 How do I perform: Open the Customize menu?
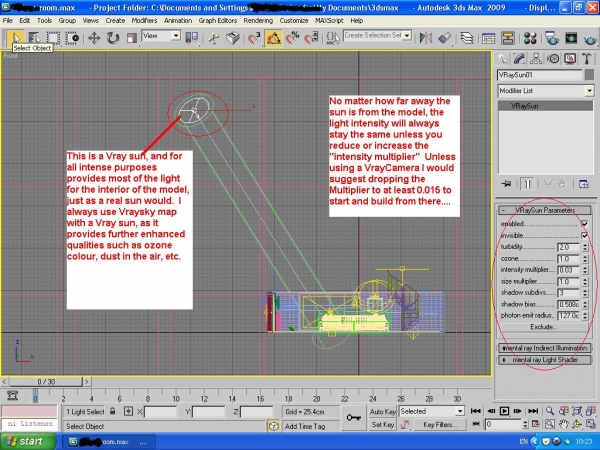(x=294, y=21)
